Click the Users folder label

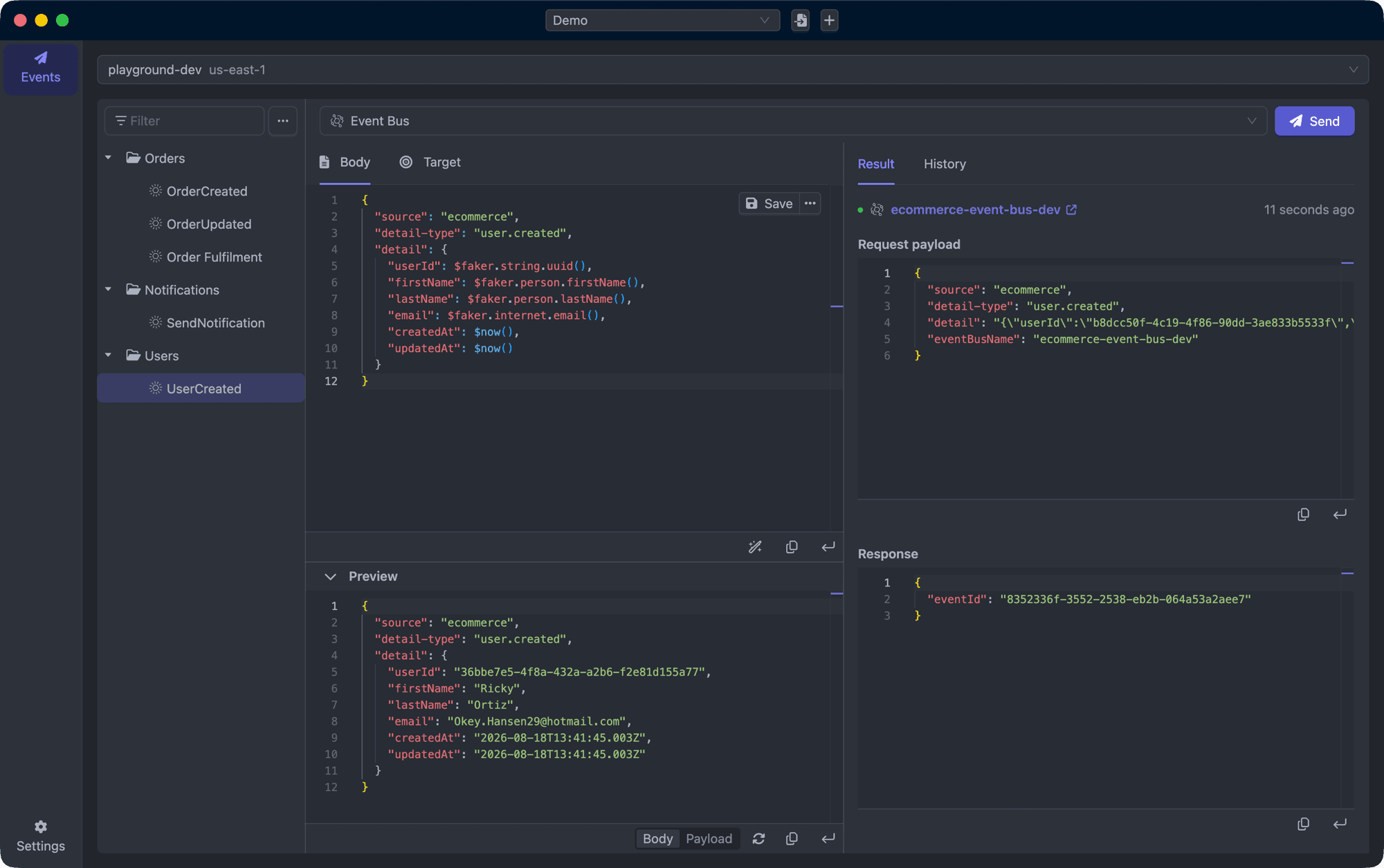coord(162,355)
